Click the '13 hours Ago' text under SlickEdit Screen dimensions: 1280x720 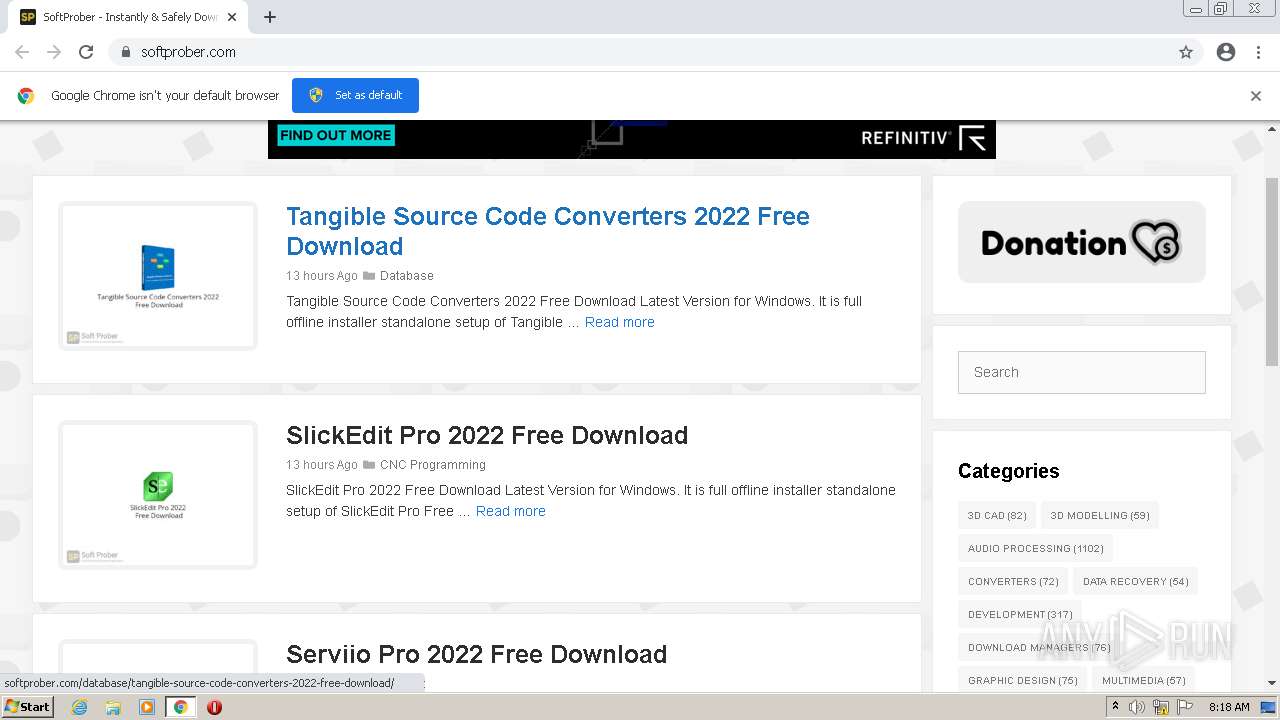point(322,464)
